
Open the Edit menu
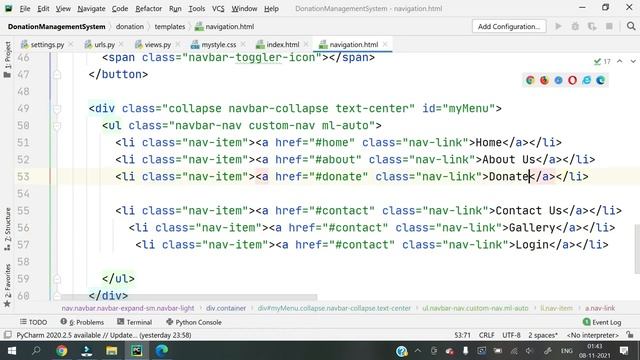click(x=43, y=9)
